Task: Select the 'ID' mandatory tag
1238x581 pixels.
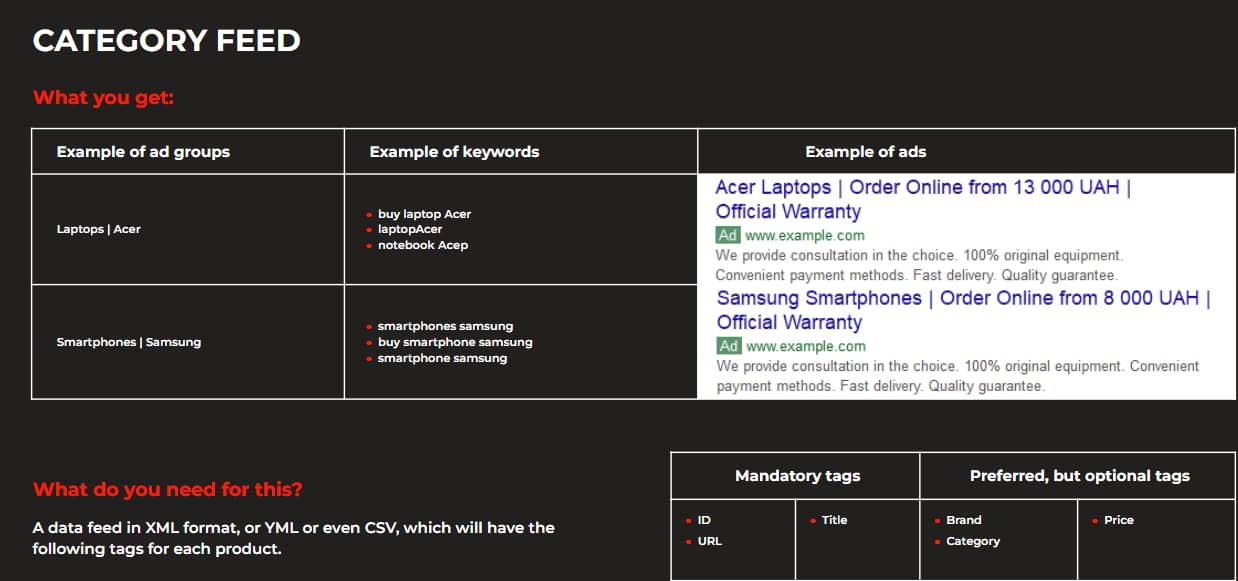Action: coord(704,520)
